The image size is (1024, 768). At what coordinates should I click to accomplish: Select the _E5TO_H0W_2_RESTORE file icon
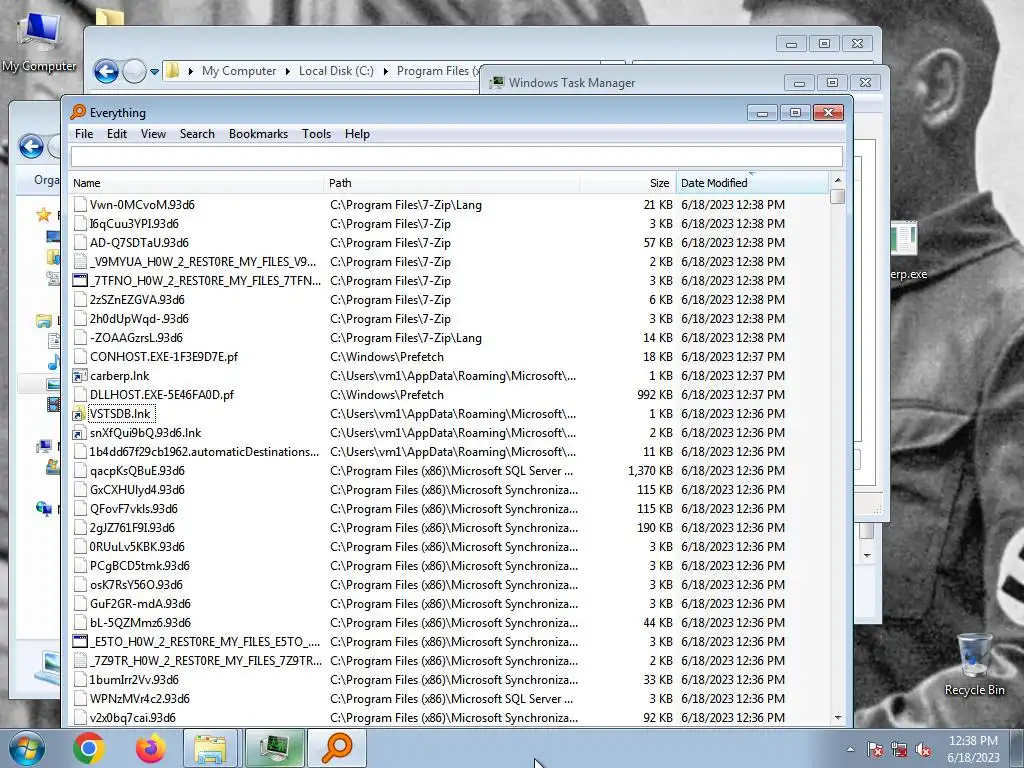click(x=80, y=641)
